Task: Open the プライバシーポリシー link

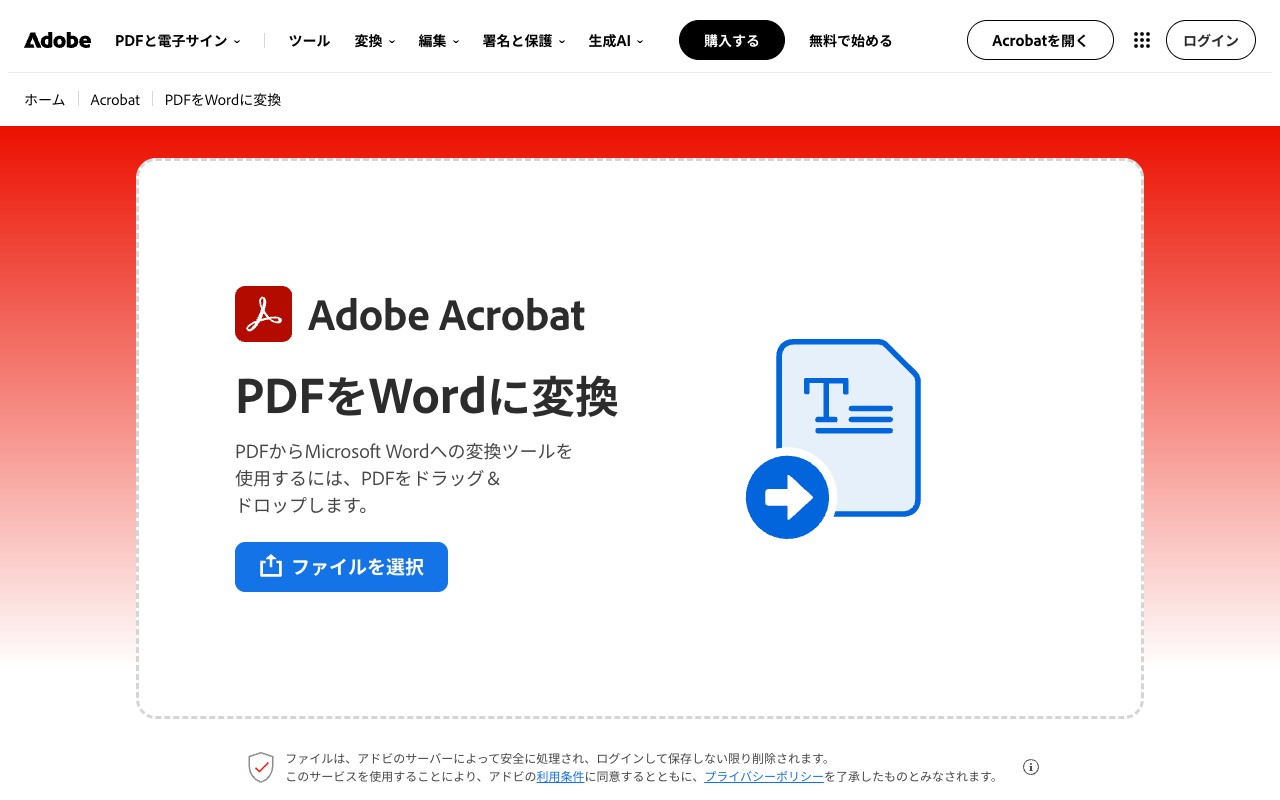Action: coord(764,776)
